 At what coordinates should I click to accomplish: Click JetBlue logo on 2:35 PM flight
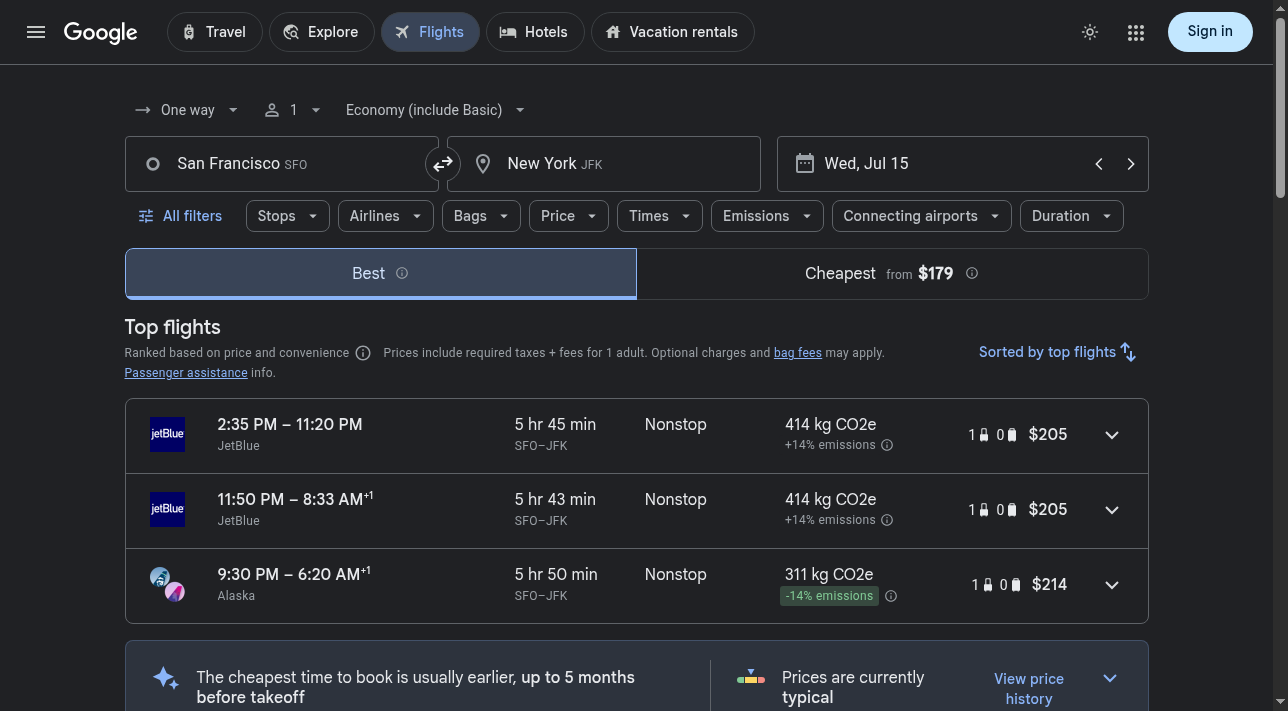pos(167,434)
